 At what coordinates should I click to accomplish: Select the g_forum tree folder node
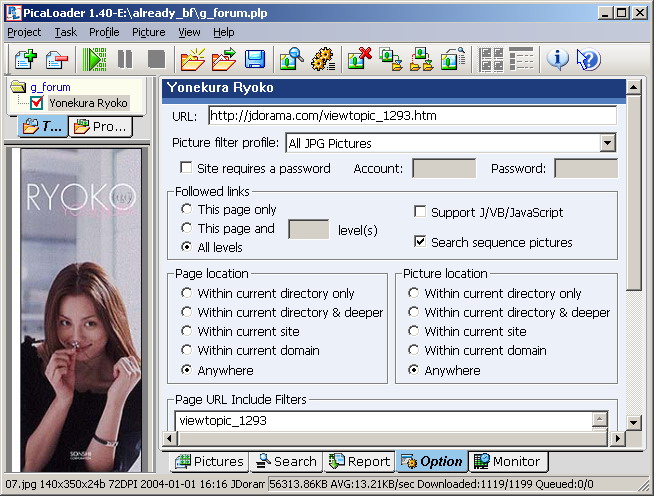(x=50, y=87)
